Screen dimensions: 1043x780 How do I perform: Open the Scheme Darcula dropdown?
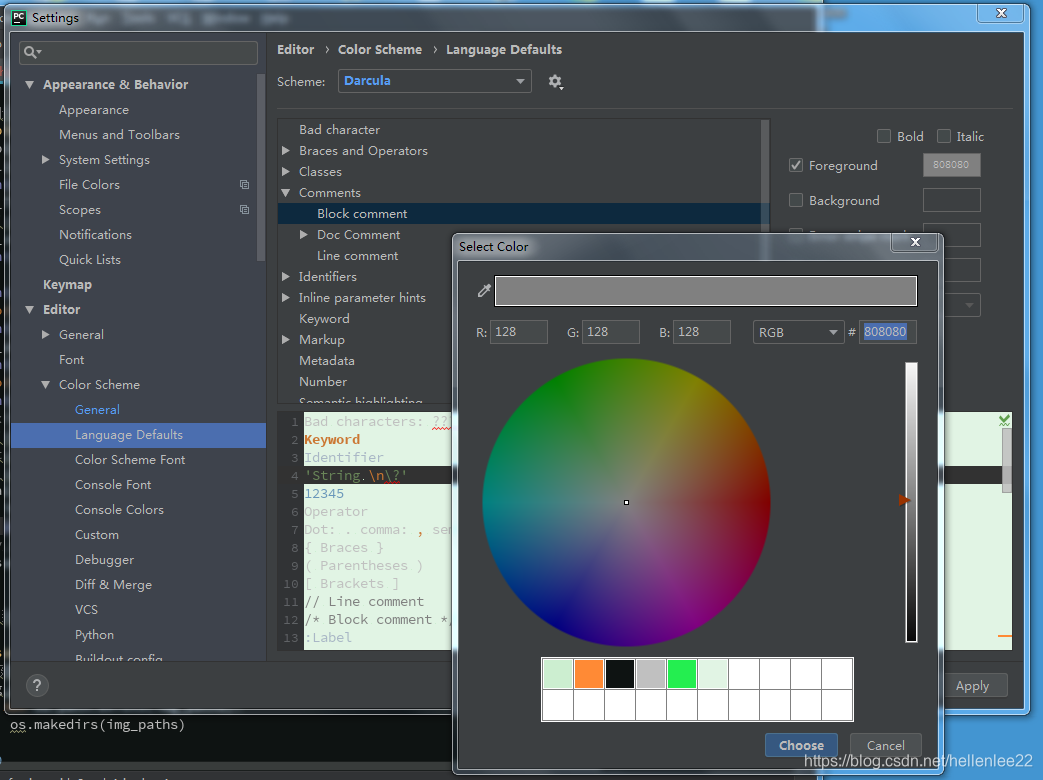coord(434,81)
